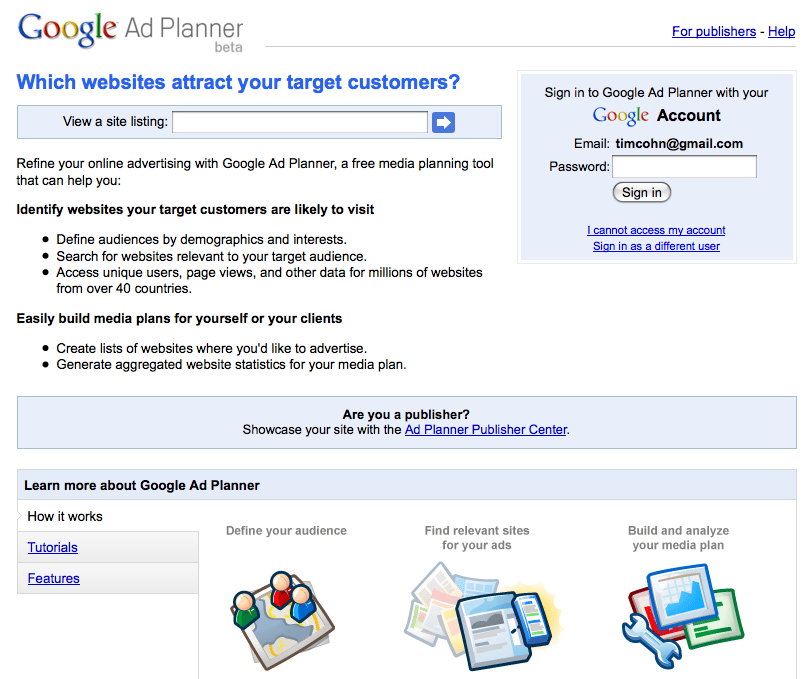The image size is (812, 679).
Task: Click the Define your audience heading text
Action: pos(286,531)
